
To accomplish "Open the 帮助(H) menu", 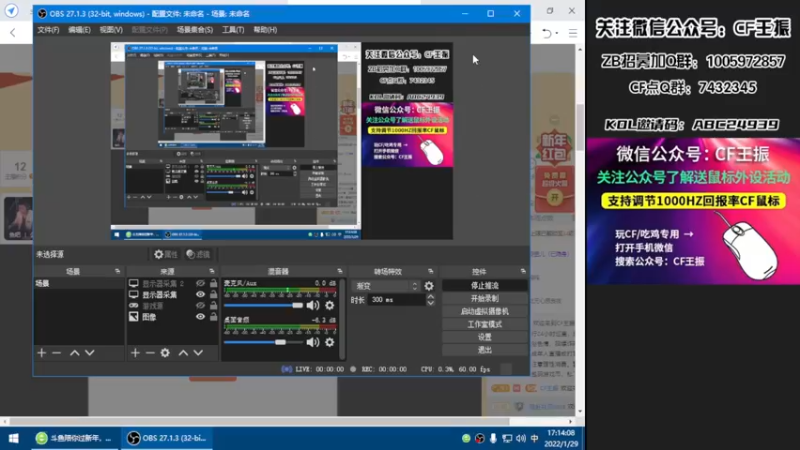I will point(265,30).
